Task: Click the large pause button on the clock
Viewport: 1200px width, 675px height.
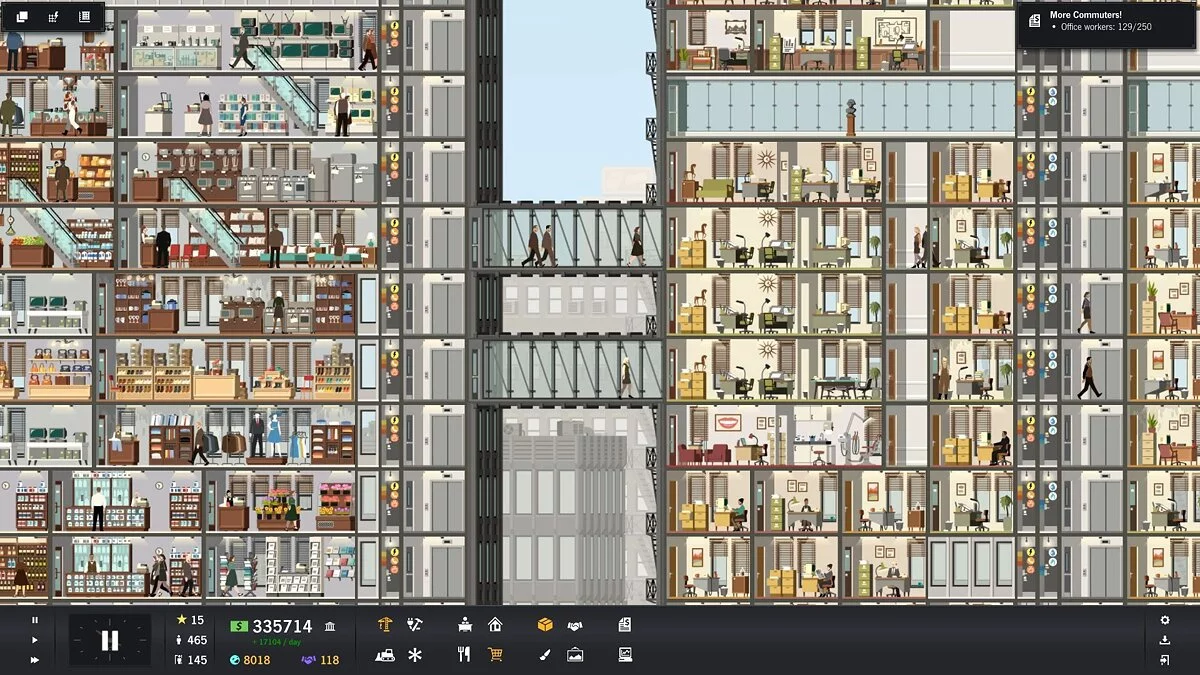Action: (x=110, y=640)
